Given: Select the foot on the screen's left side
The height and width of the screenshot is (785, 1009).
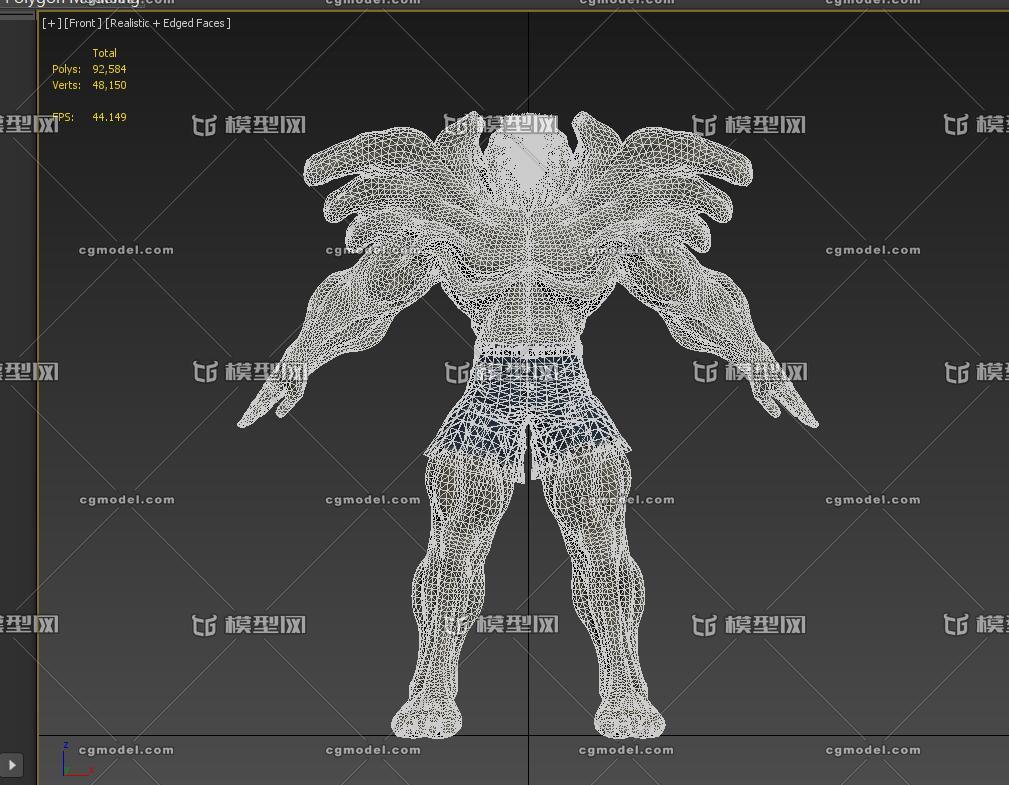Looking at the screenshot, I should tap(427, 717).
